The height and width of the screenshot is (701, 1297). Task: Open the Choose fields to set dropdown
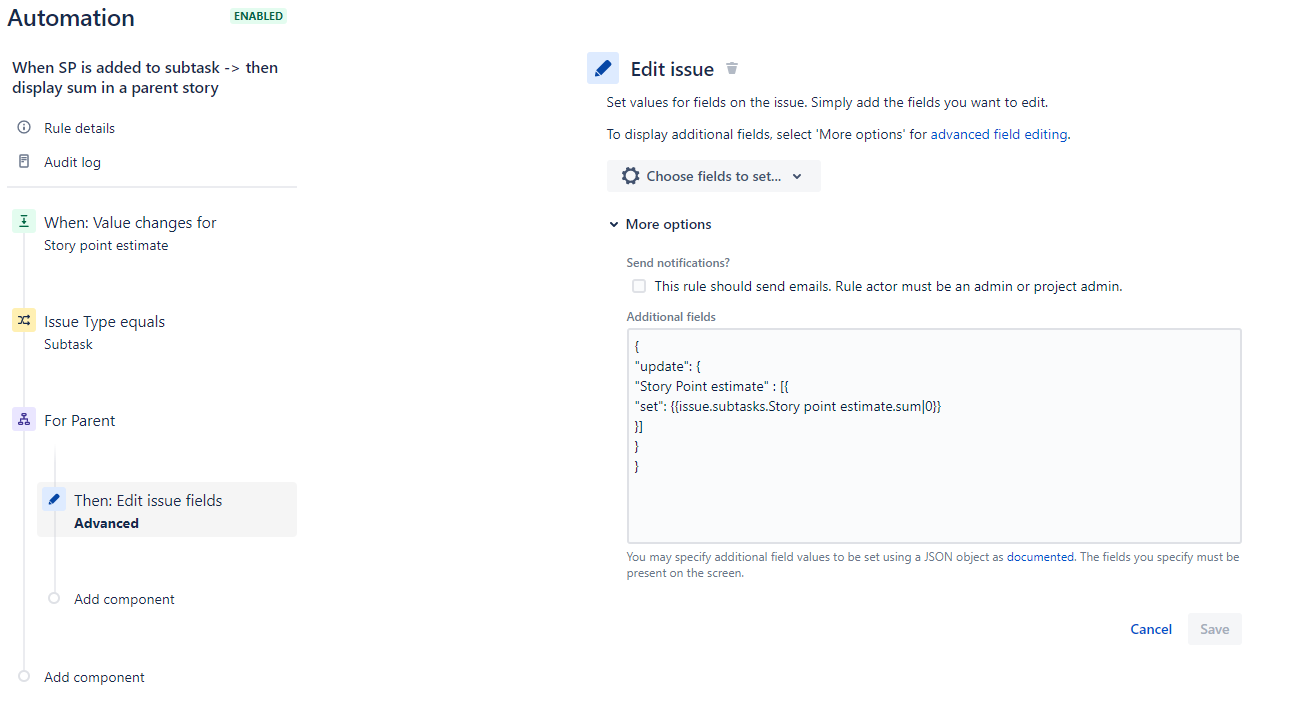click(x=713, y=175)
